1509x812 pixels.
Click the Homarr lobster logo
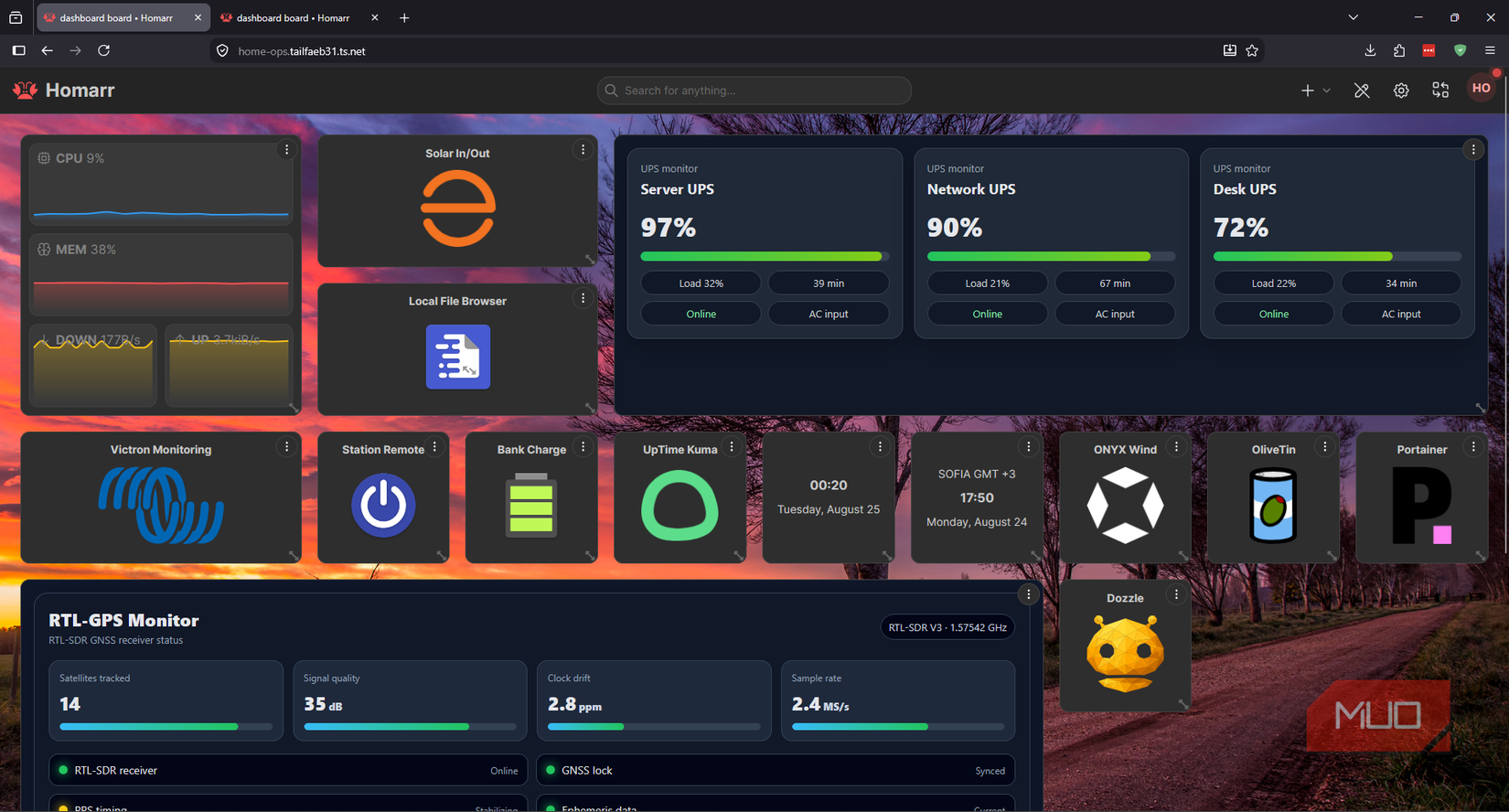tap(25, 90)
